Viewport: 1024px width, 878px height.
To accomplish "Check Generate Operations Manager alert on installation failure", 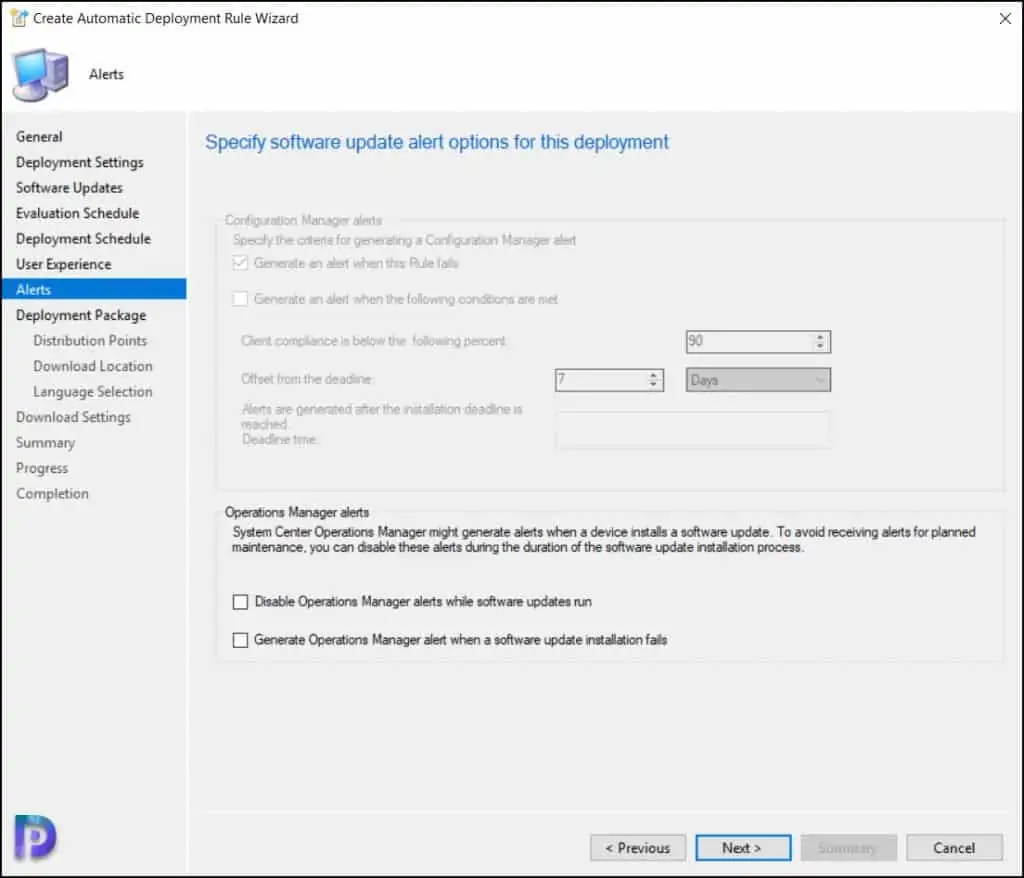I will pyautogui.click(x=240, y=640).
